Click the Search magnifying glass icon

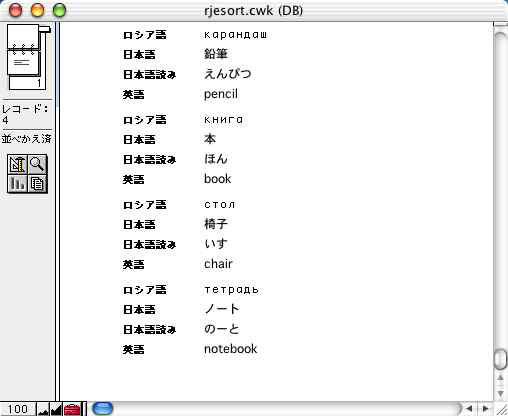click(x=37, y=164)
